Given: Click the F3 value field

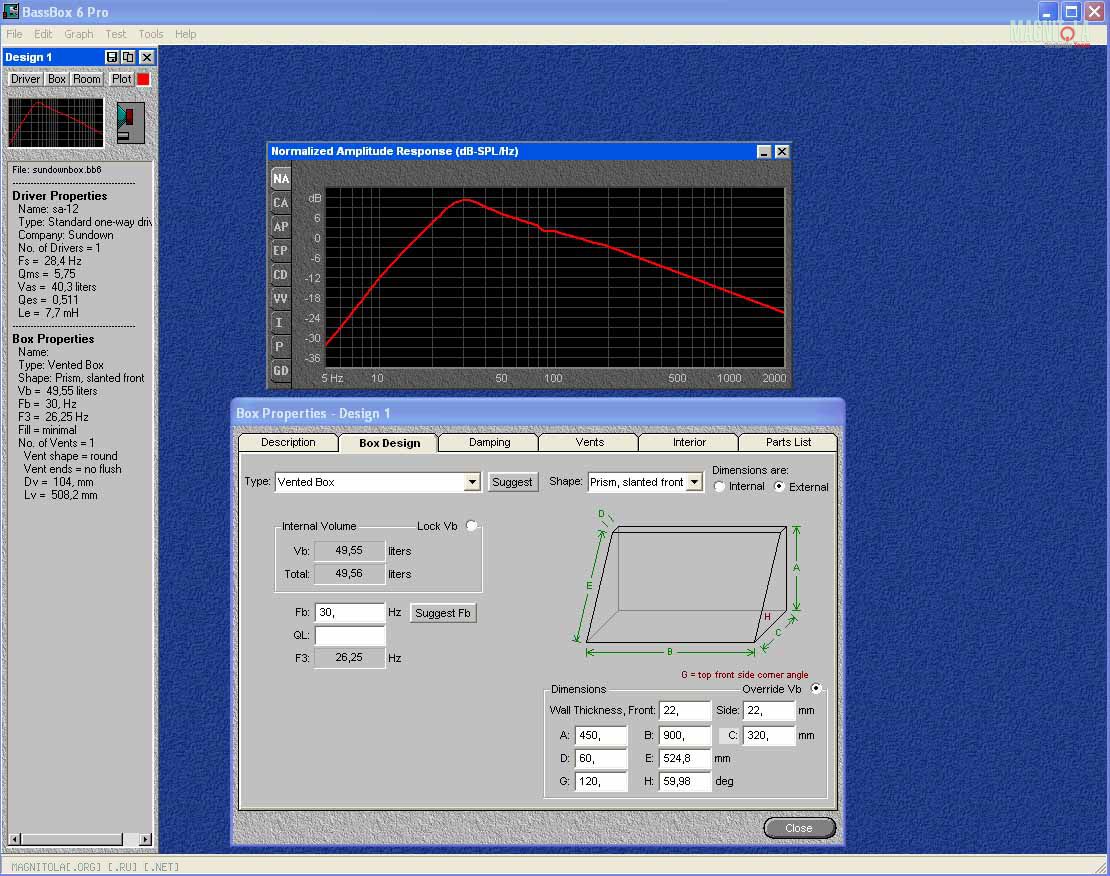Looking at the screenshot, I should point(350,658).
